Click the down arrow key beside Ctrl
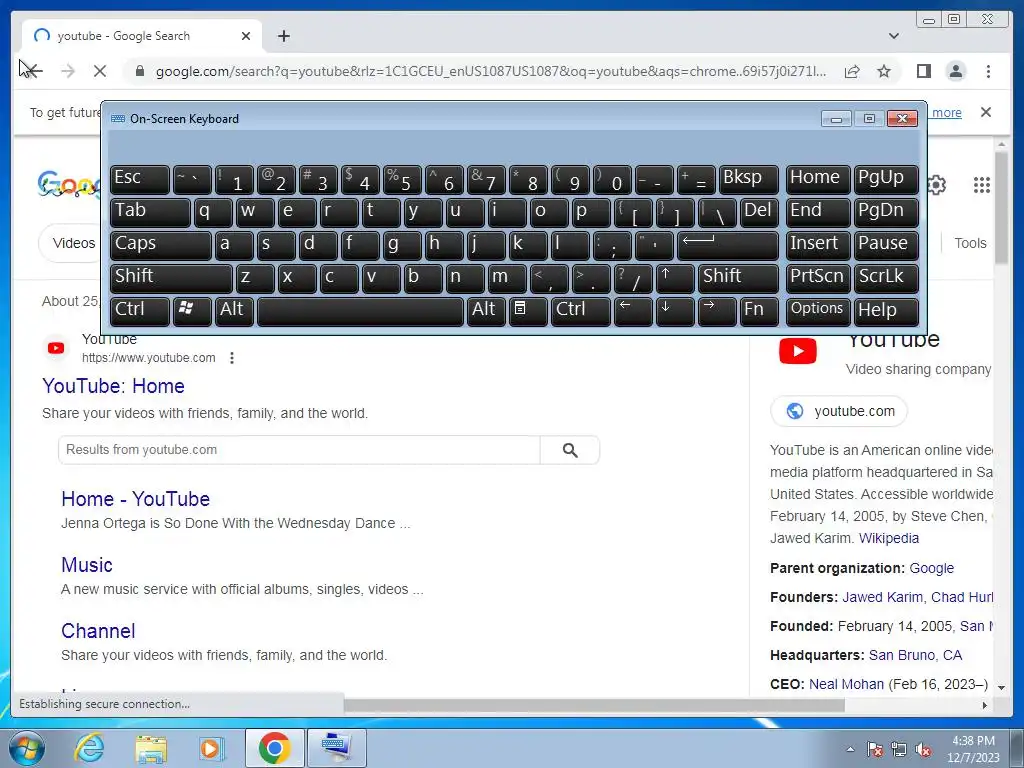This screenshot has width=1024, height=768. point(675,310)
